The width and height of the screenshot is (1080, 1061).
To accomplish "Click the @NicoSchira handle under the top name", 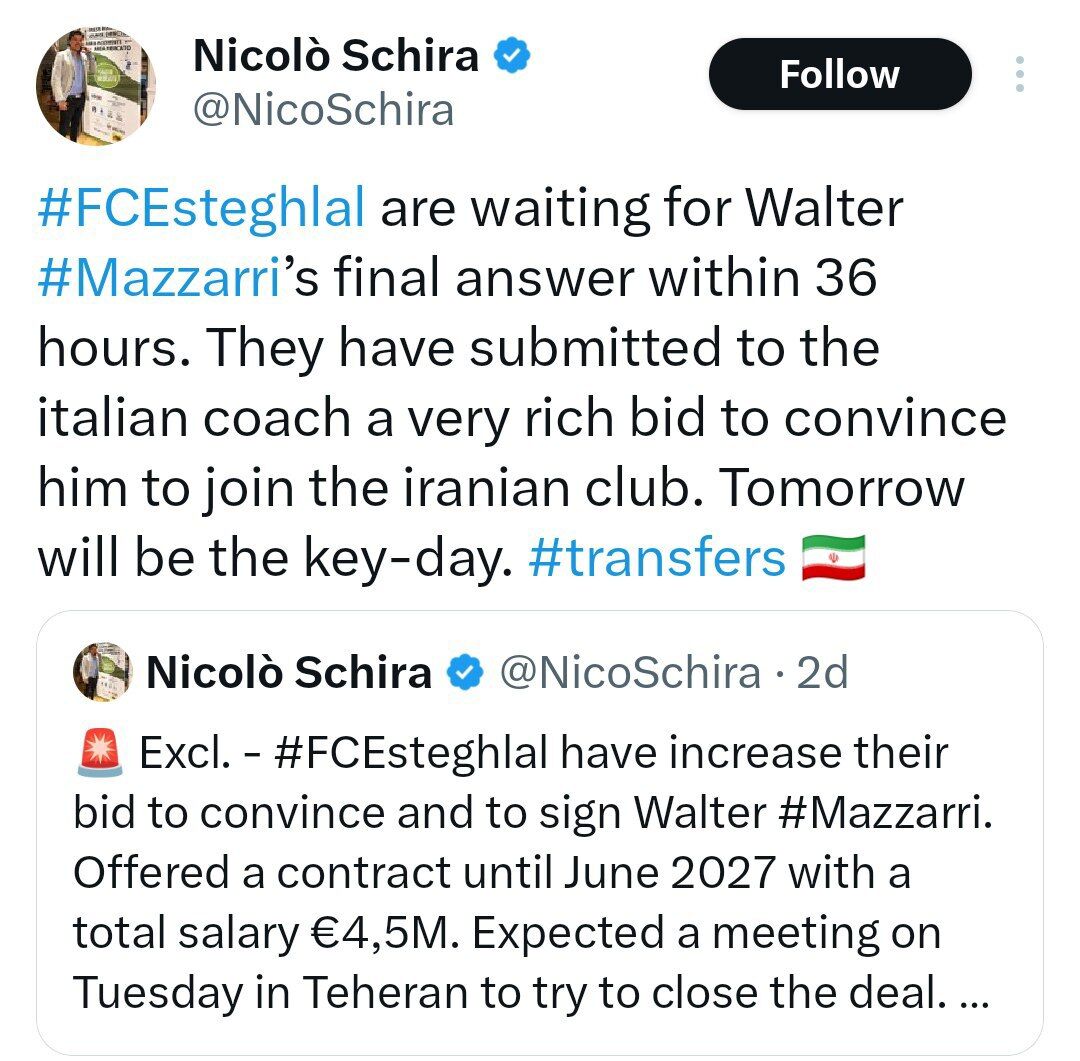I will [322, 110].
